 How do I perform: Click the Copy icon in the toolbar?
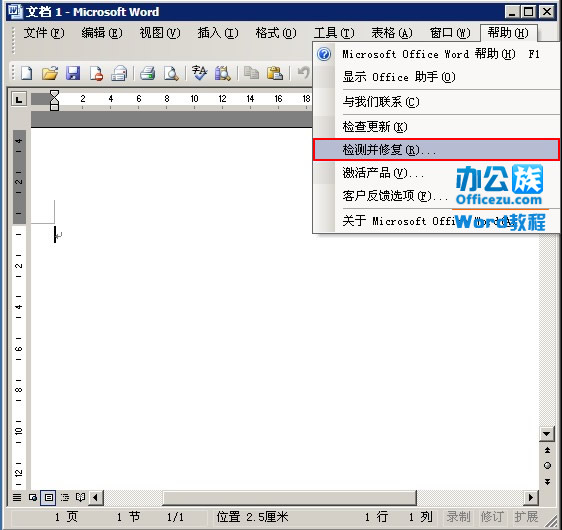251,73
